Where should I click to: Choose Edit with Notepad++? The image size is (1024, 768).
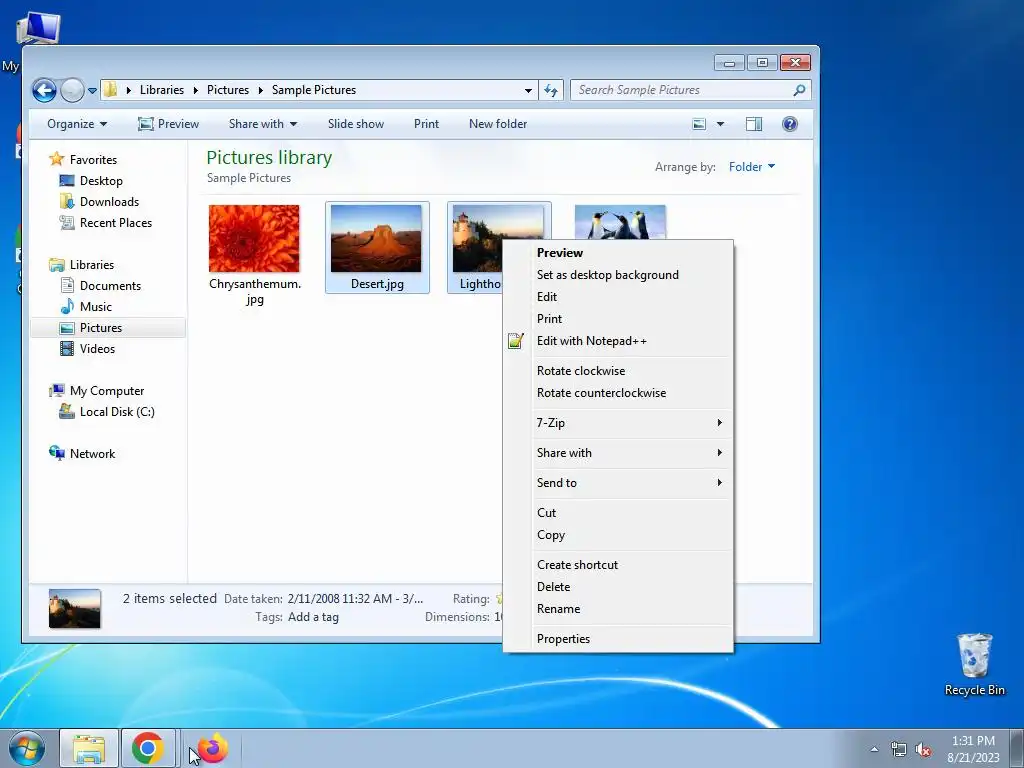(x=618, y=341)
